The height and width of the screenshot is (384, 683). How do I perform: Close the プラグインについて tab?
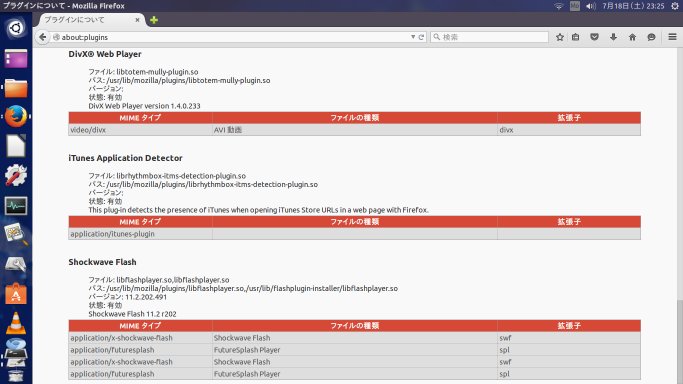coord(137,20)
